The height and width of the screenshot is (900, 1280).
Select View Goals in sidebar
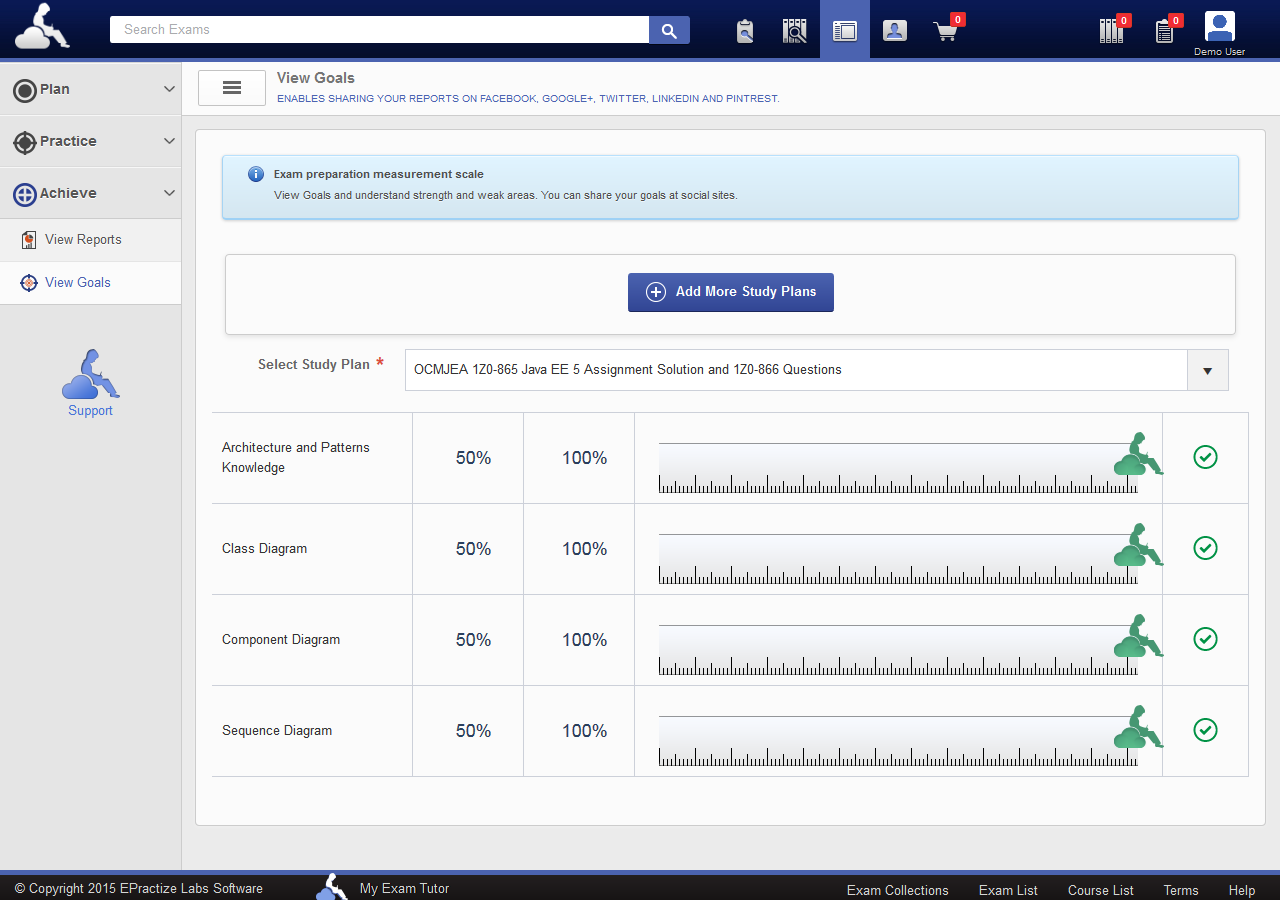(77, 283)
